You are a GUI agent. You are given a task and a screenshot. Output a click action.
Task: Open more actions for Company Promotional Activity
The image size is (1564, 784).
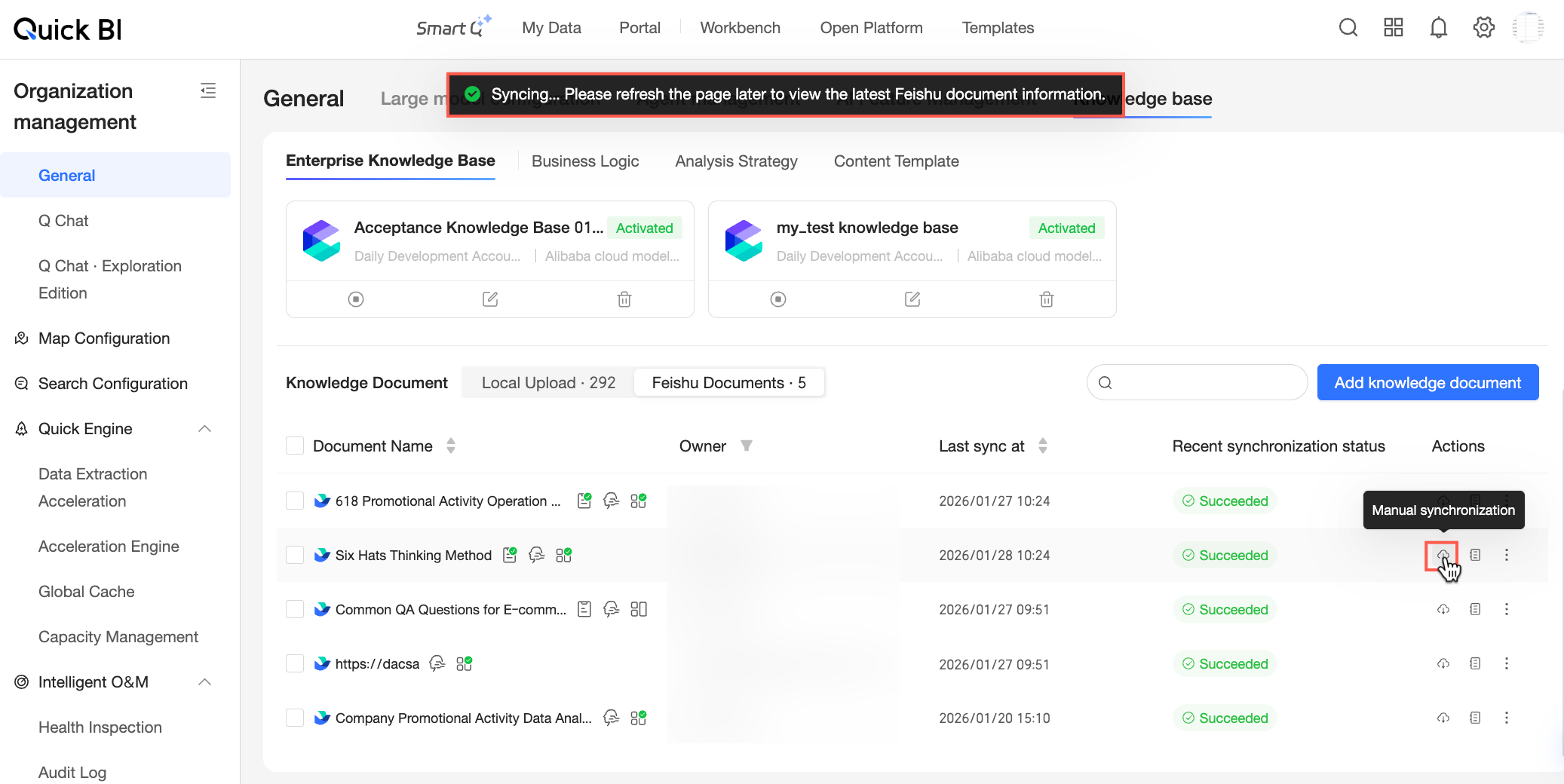click(1507, 718)
